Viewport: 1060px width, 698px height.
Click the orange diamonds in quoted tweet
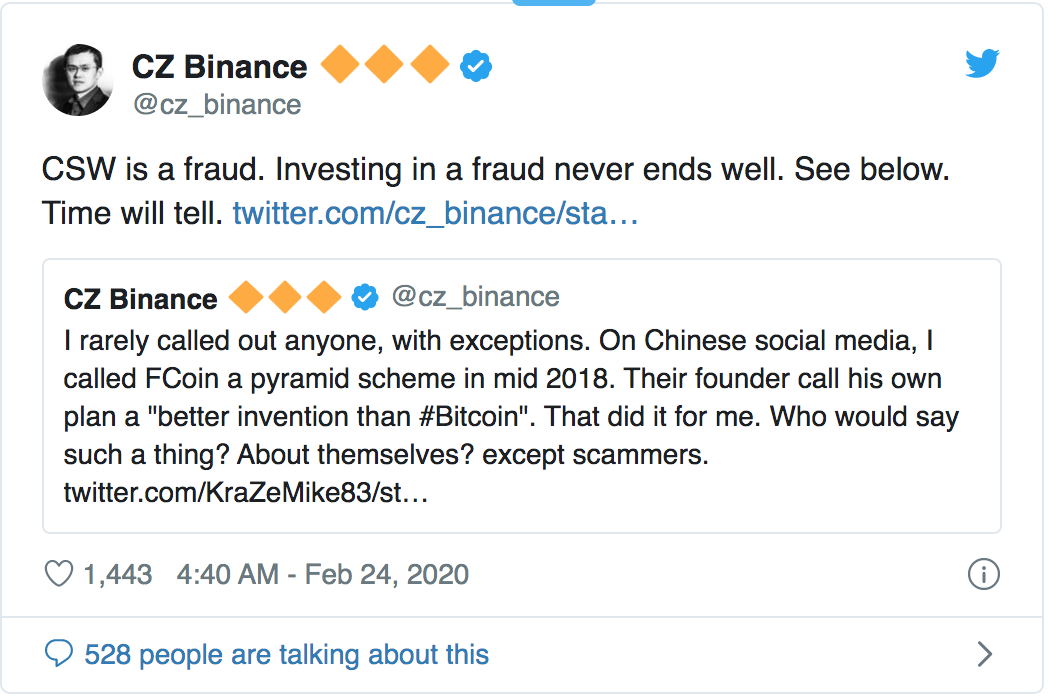[x=285, y=297]
